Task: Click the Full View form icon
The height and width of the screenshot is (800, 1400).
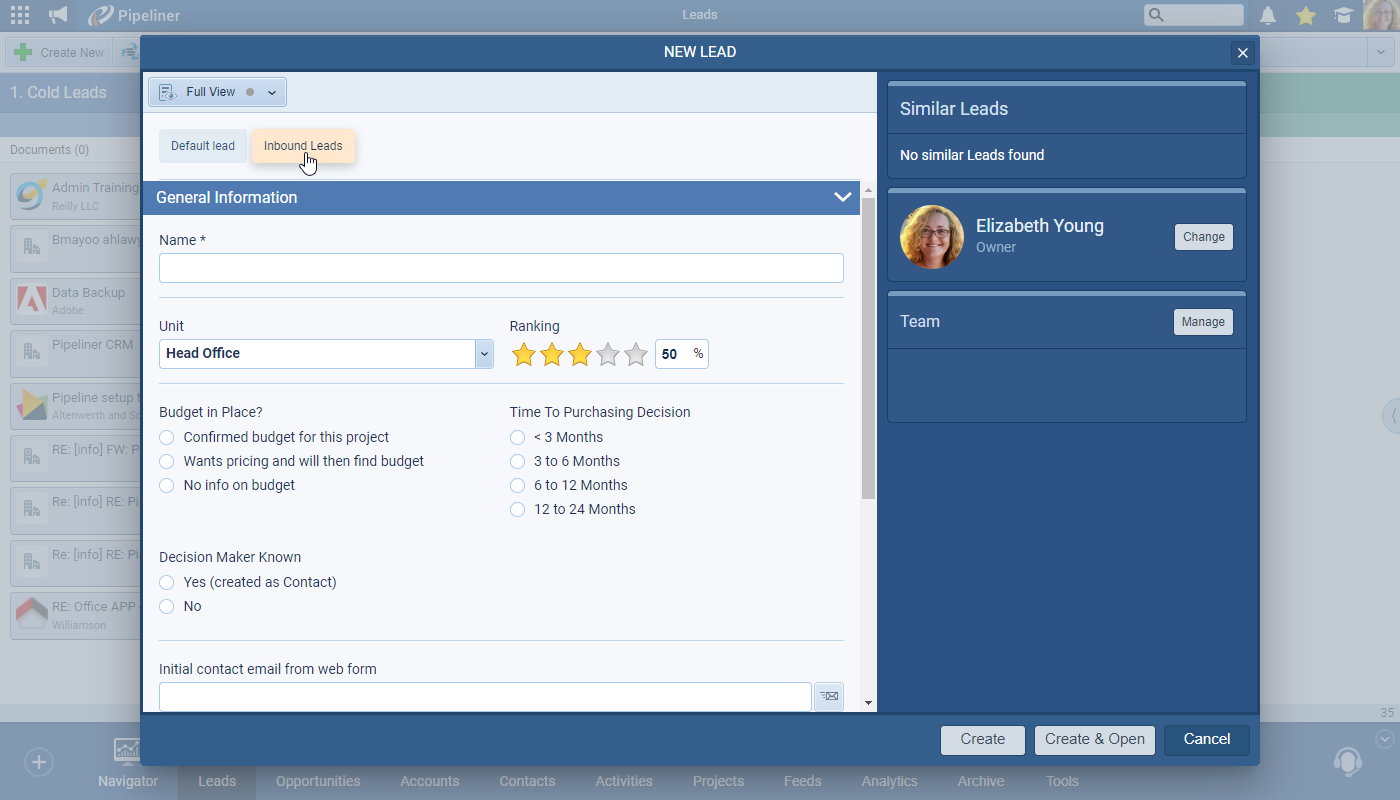Action: pos(168,92)
